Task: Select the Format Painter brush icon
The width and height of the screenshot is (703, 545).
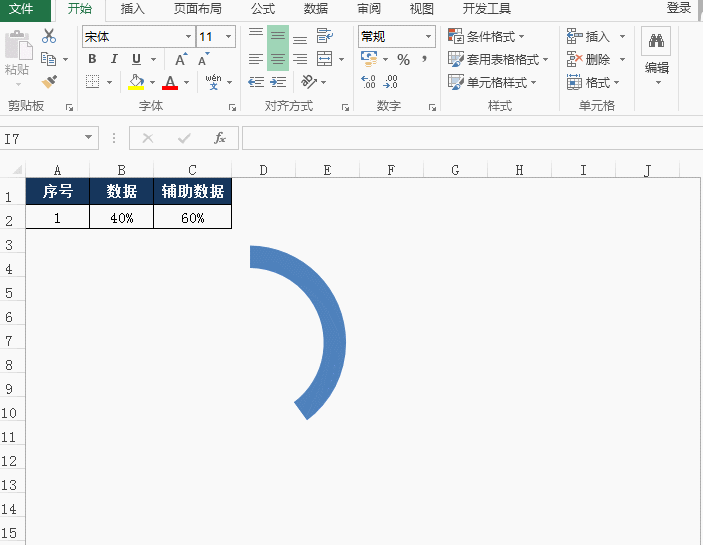Action: coord(49,82)
